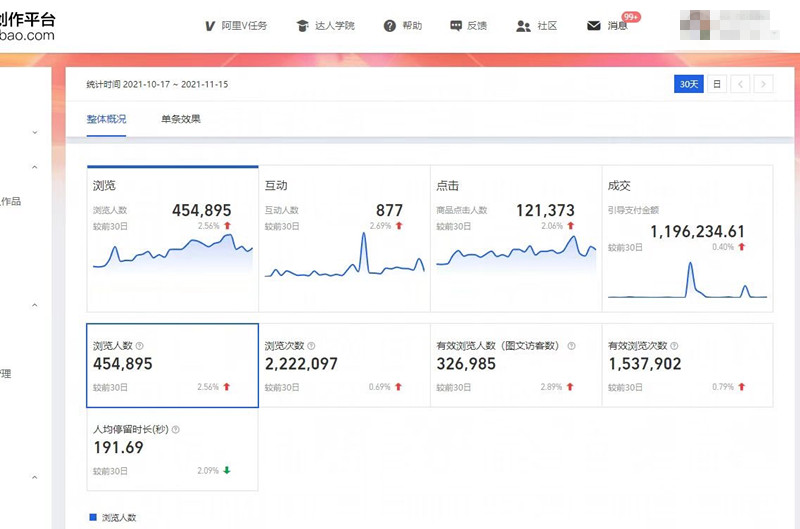Collapse the sidebar section above 理
This screenshot has width=800, height=529.
35,305
